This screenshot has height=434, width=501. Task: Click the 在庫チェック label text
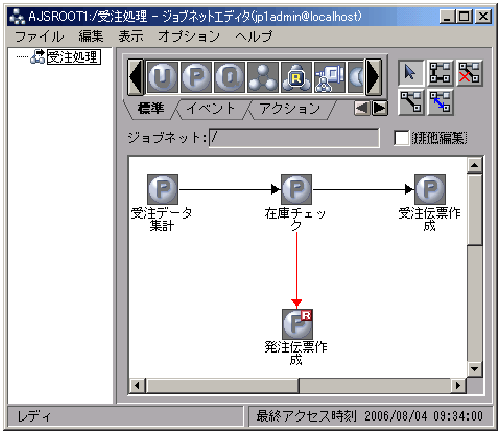coord(295,219)
